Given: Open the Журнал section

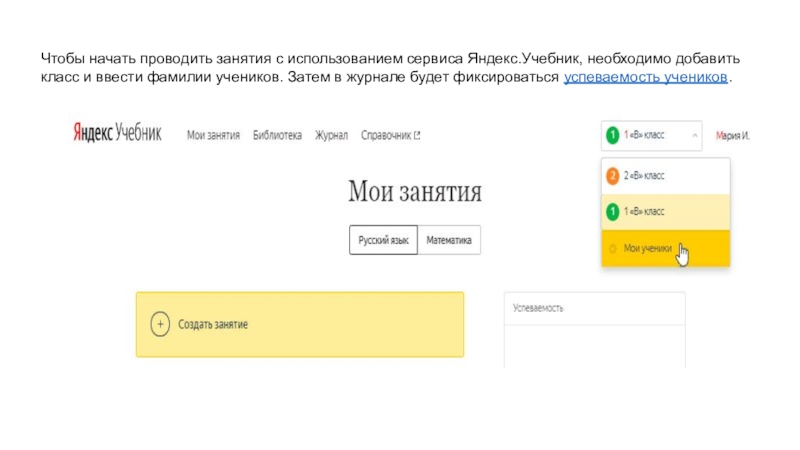Looking at the screenshot, I should click(331, 136).
